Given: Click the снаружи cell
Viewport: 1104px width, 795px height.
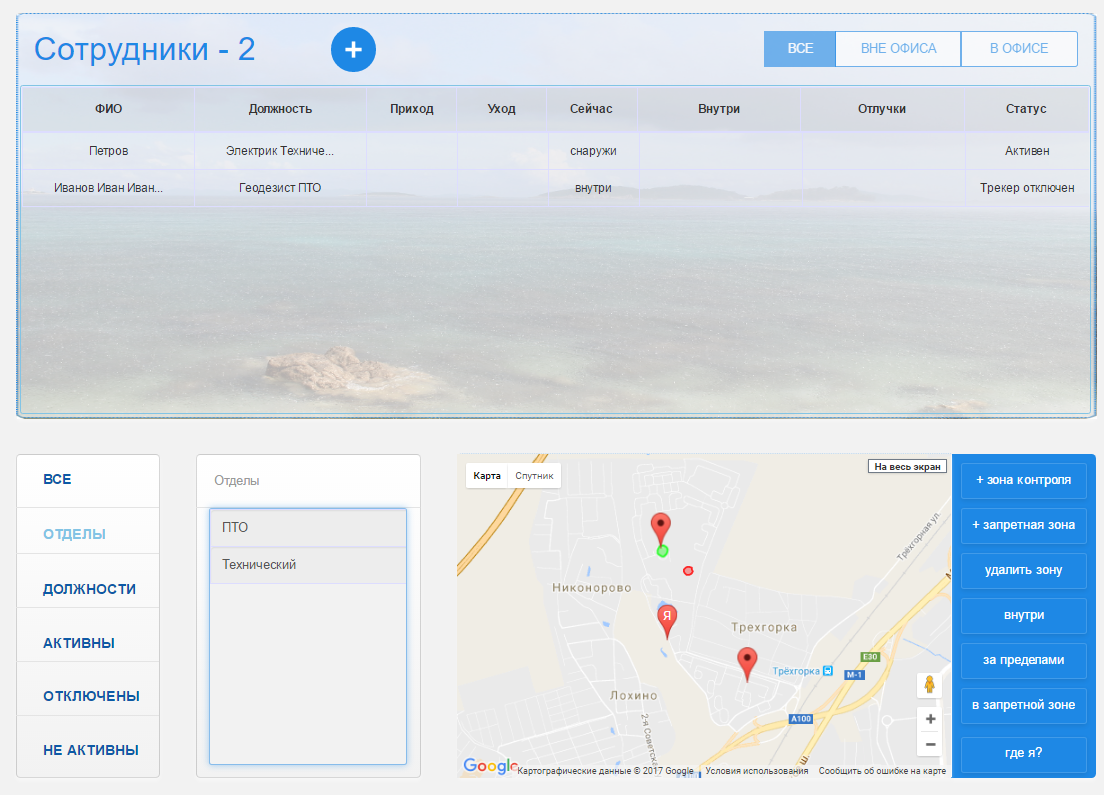Looking at the screenshot, I should pos(593,151).
